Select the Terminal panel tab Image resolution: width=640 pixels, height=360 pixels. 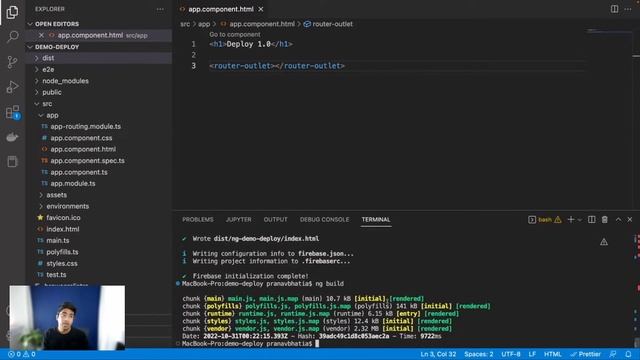click(376, 220)
